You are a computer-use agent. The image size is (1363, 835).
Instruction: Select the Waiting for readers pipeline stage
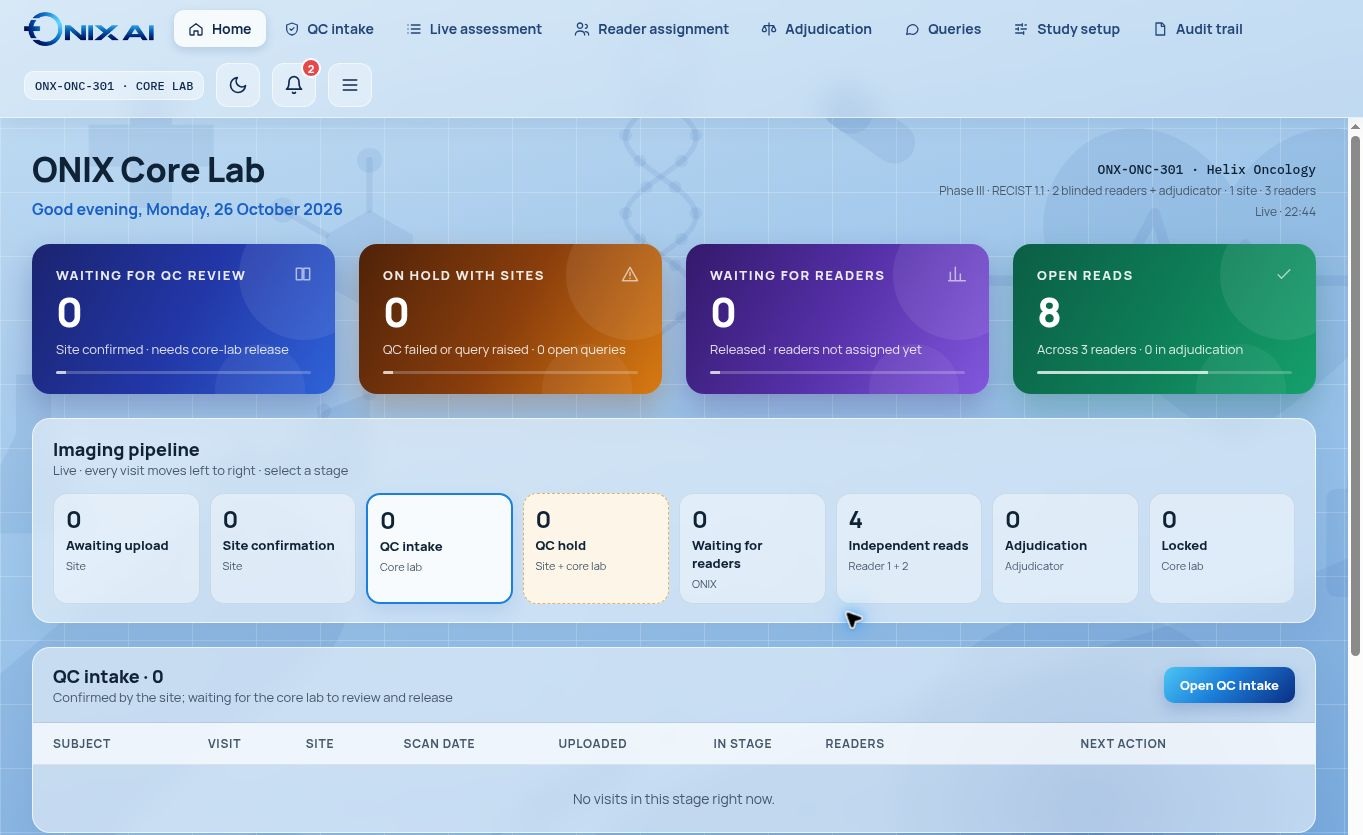pos(752,548)
